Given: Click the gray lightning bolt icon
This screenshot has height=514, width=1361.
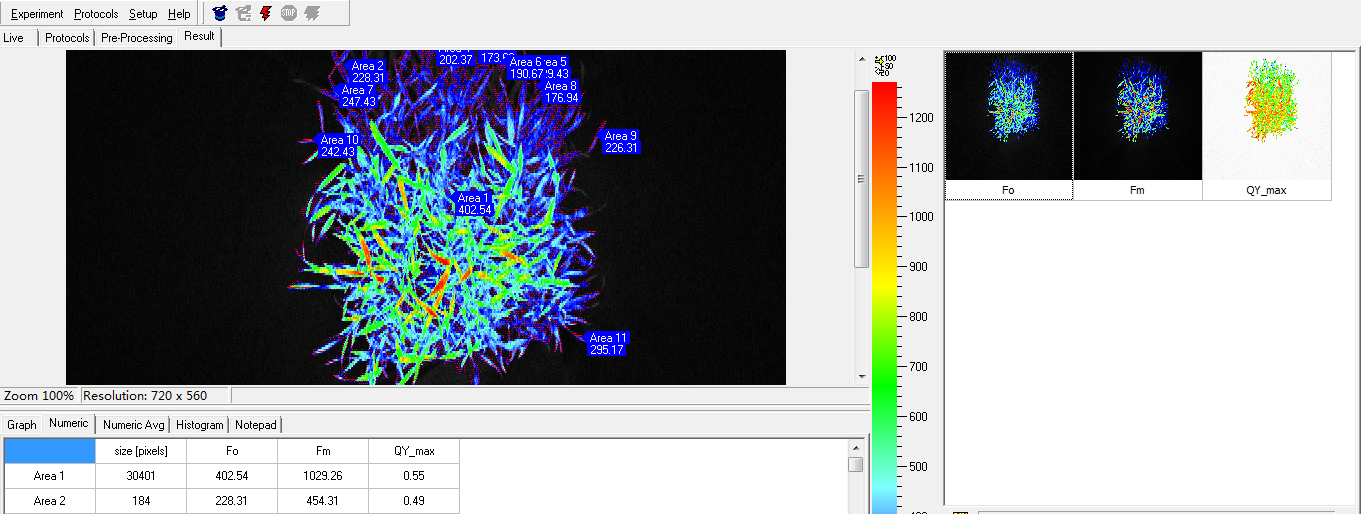Looking at the screenshot, I should click(x=312, y=13).
